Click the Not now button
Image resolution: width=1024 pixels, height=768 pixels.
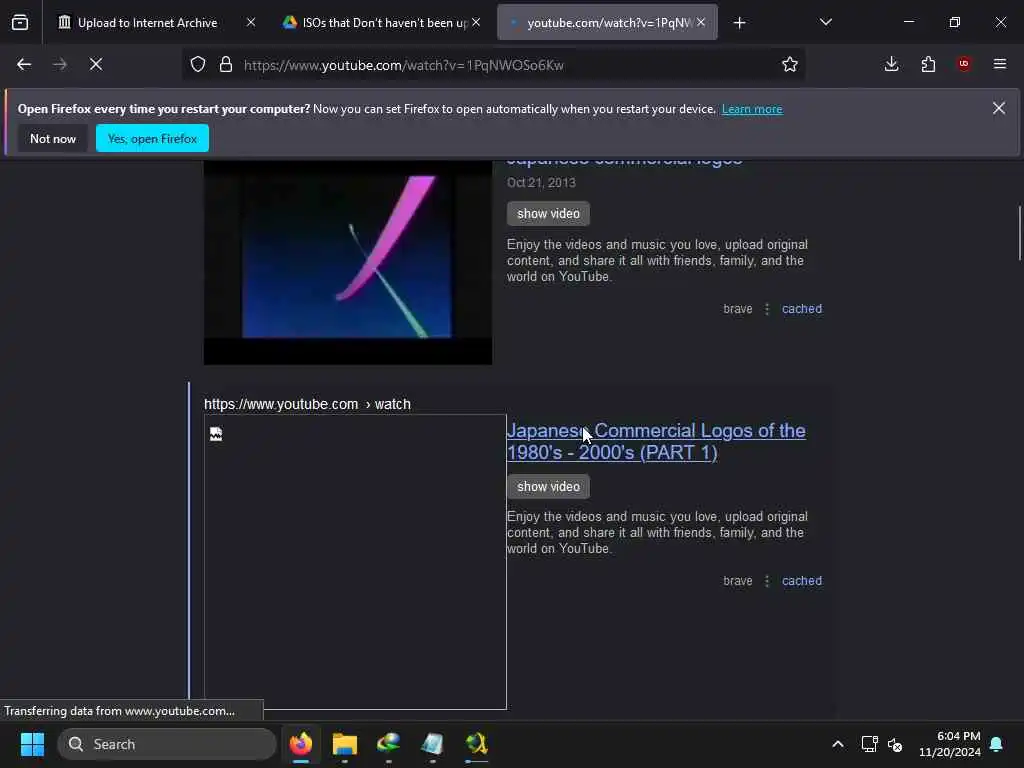coord(53,138)
